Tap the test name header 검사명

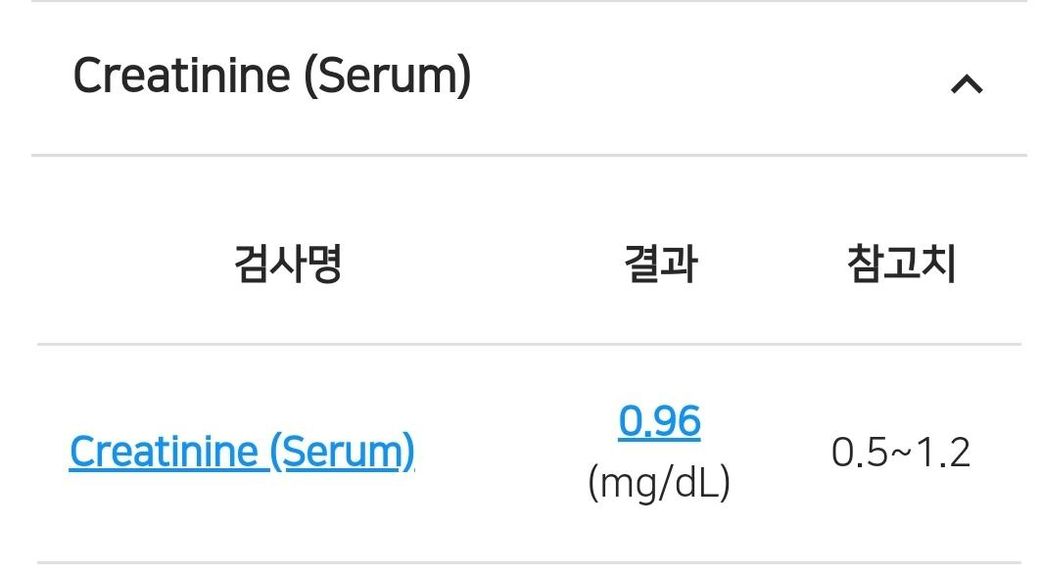(288, 264)
